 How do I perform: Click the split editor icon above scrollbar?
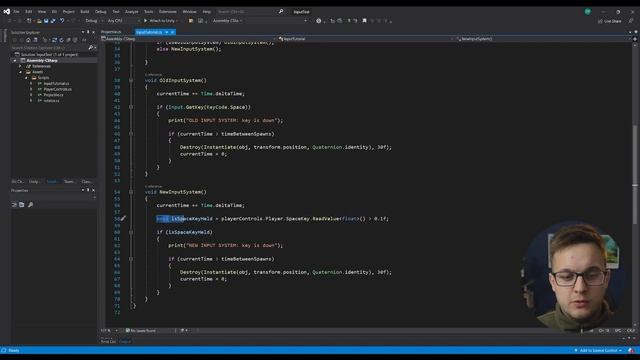tap(635, 39)
